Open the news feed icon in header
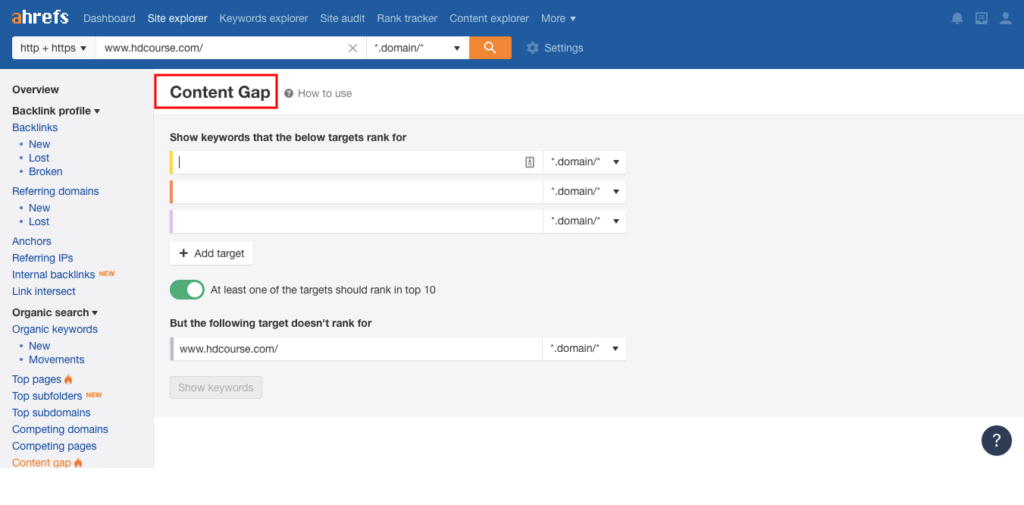This screenshot has width=1024, height=505. [982, 18]
